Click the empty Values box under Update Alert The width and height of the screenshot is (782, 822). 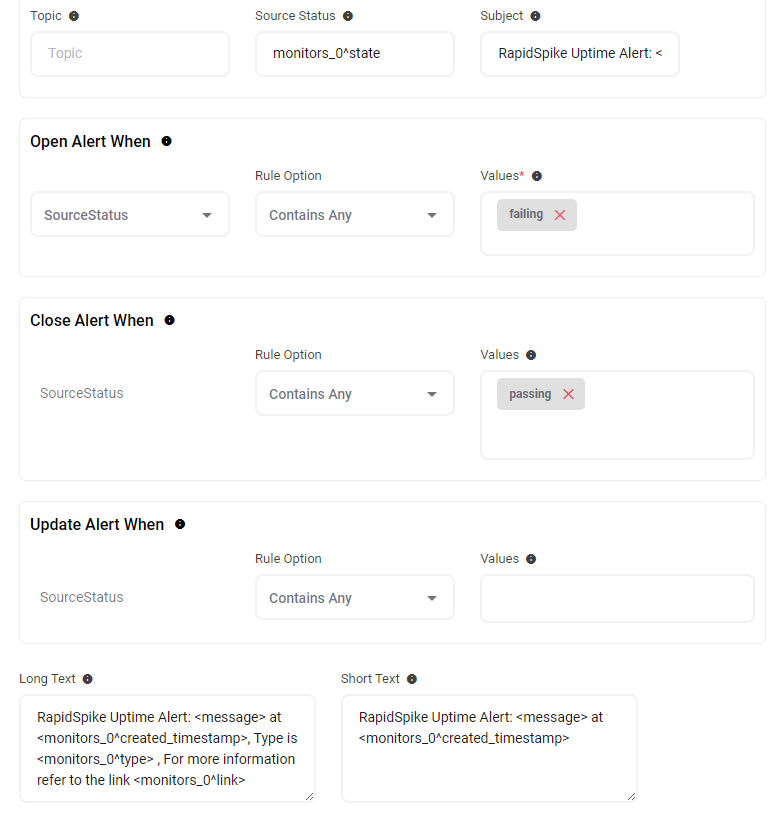[x=617, y=597]
